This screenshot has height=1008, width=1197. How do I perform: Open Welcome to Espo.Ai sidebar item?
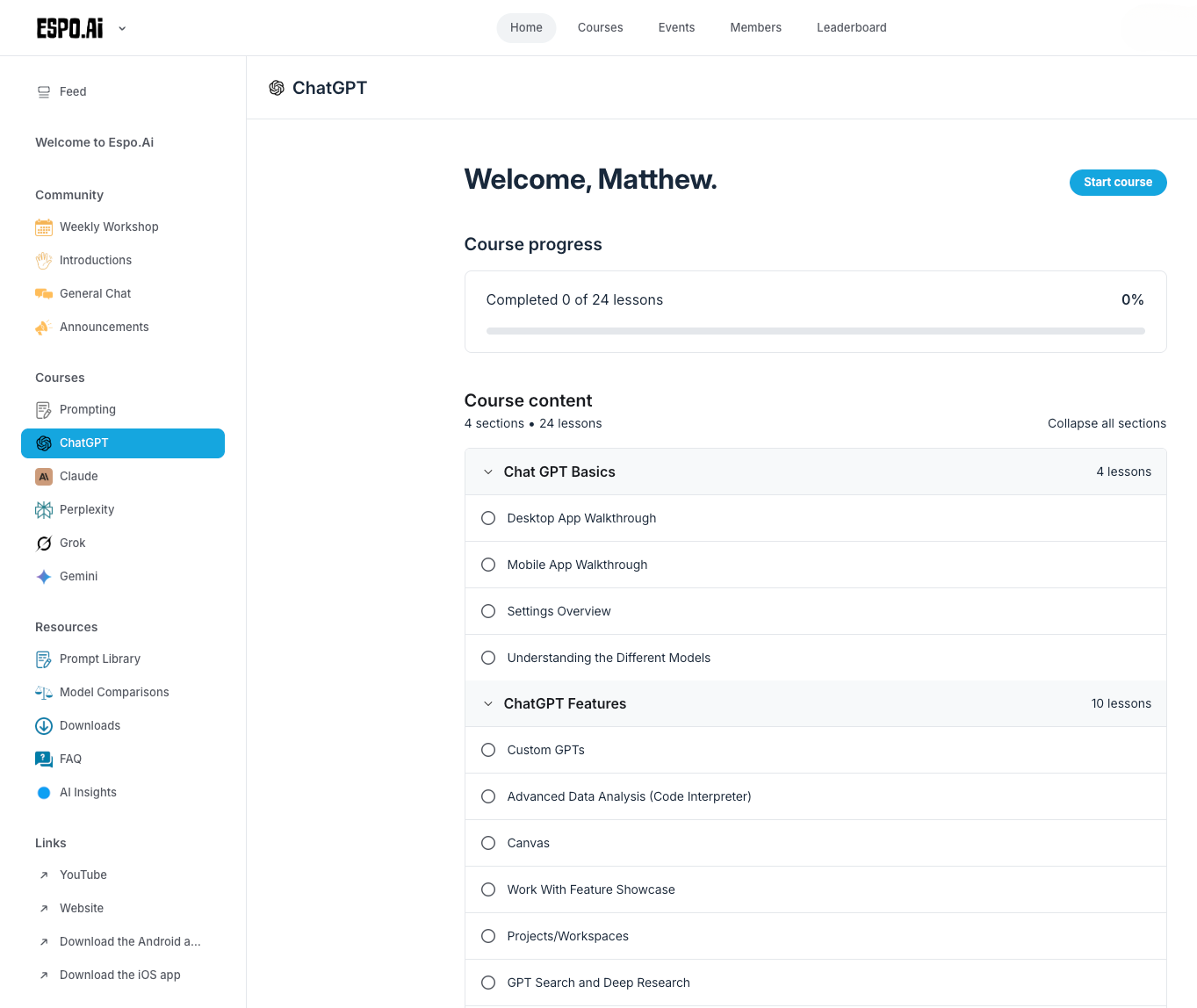tap(95, 142)
